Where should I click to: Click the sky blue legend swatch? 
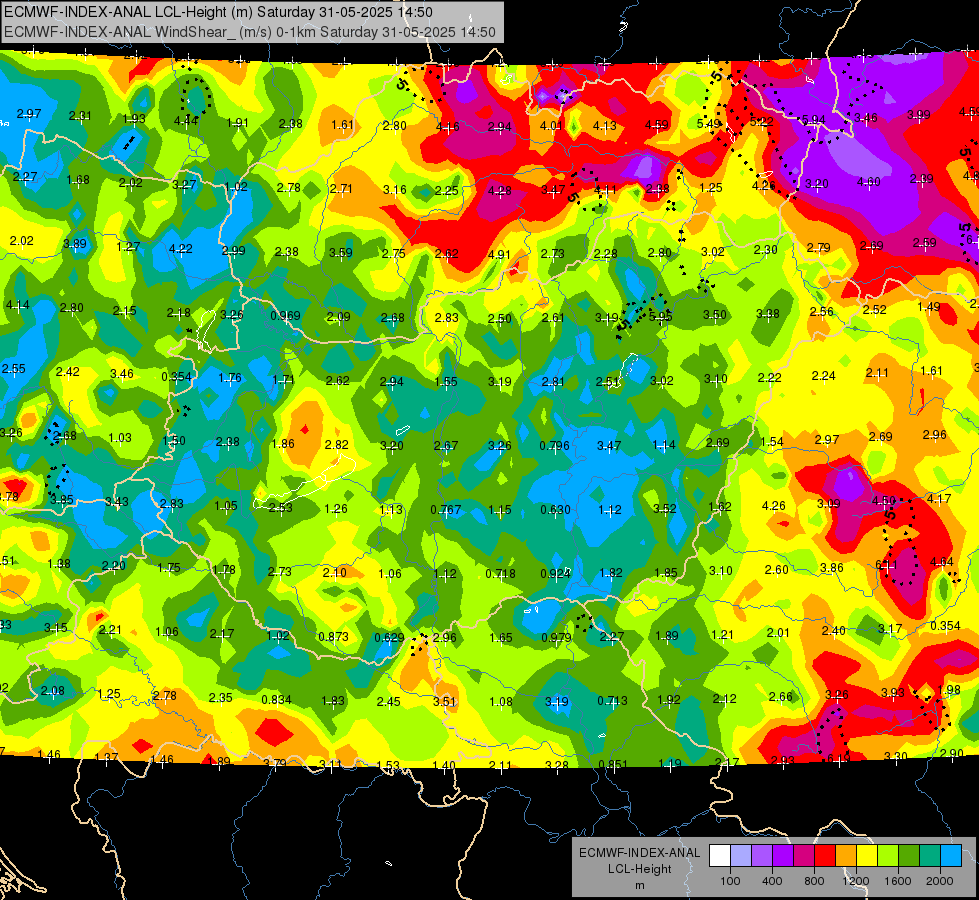point(951,856)
